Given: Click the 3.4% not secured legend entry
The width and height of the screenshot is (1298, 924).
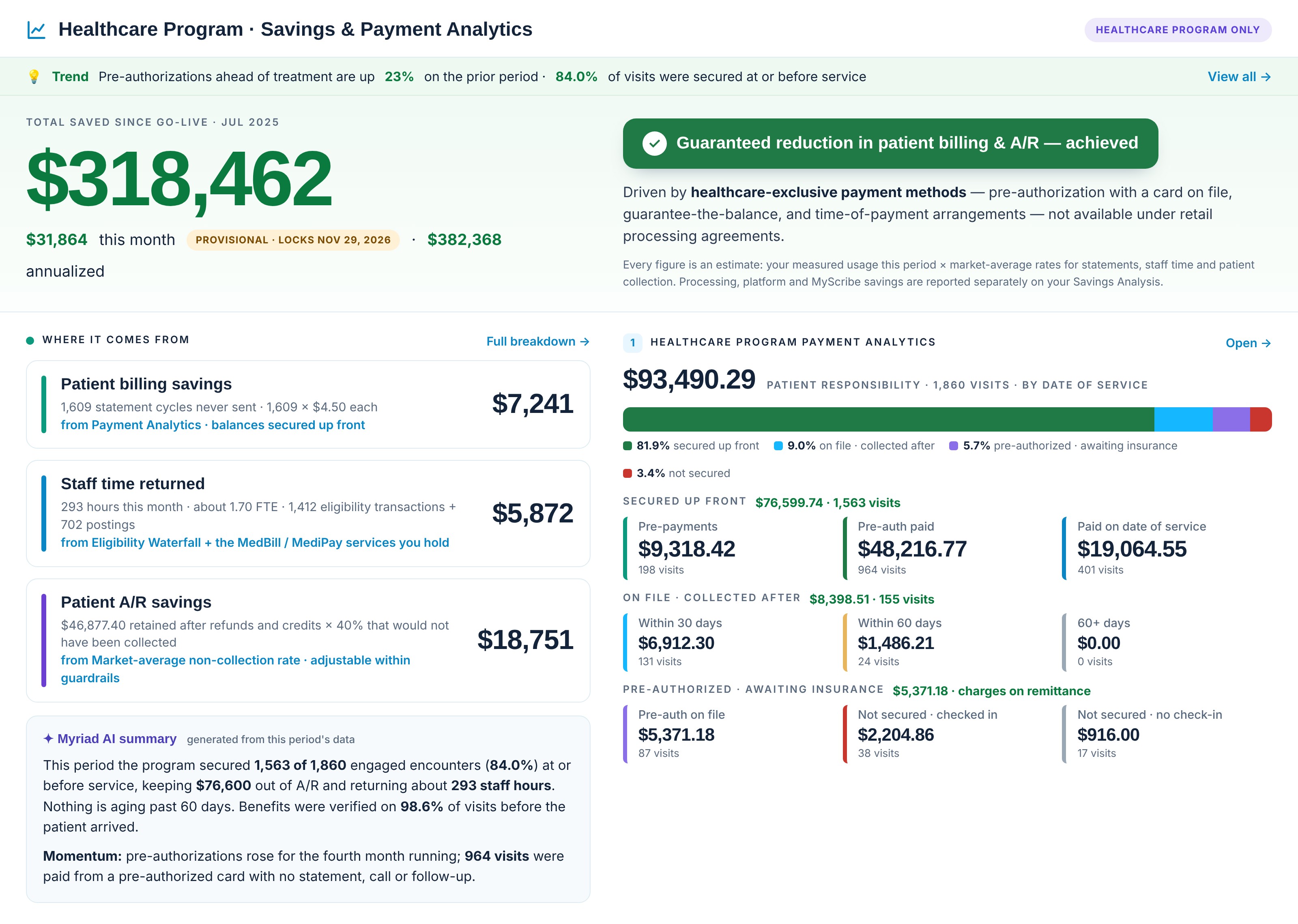Looking at the screenshot, I should tap(676, 473).
